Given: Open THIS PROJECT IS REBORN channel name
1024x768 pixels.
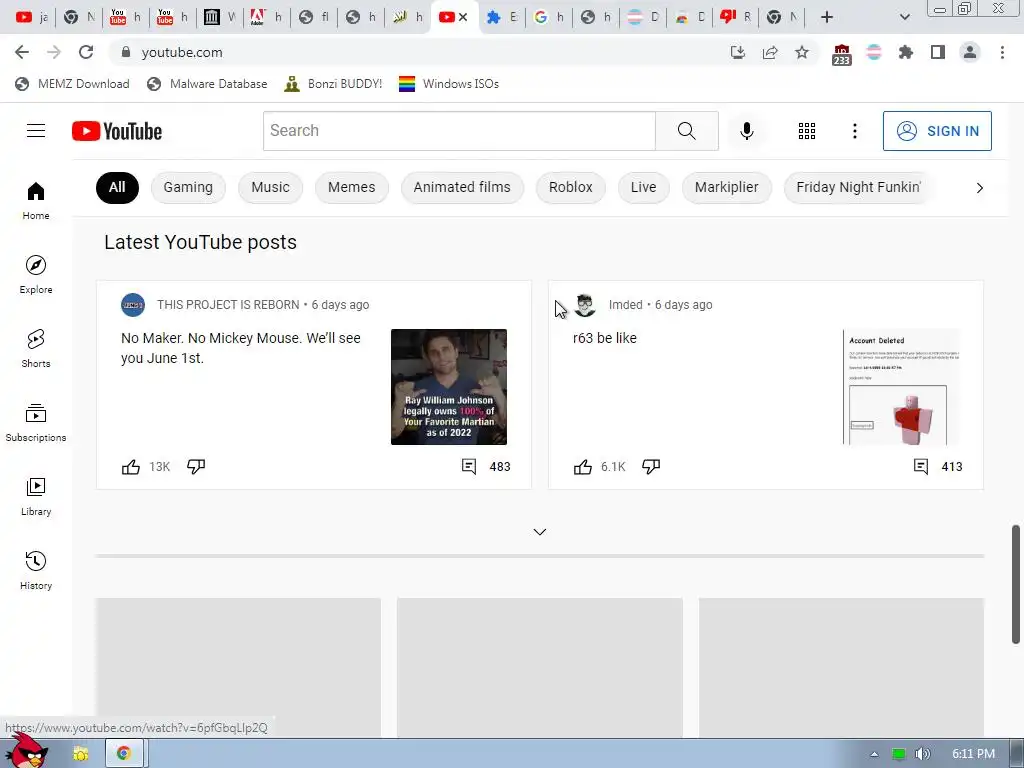Looking at the screenshot, I should (x=228, y=305).
